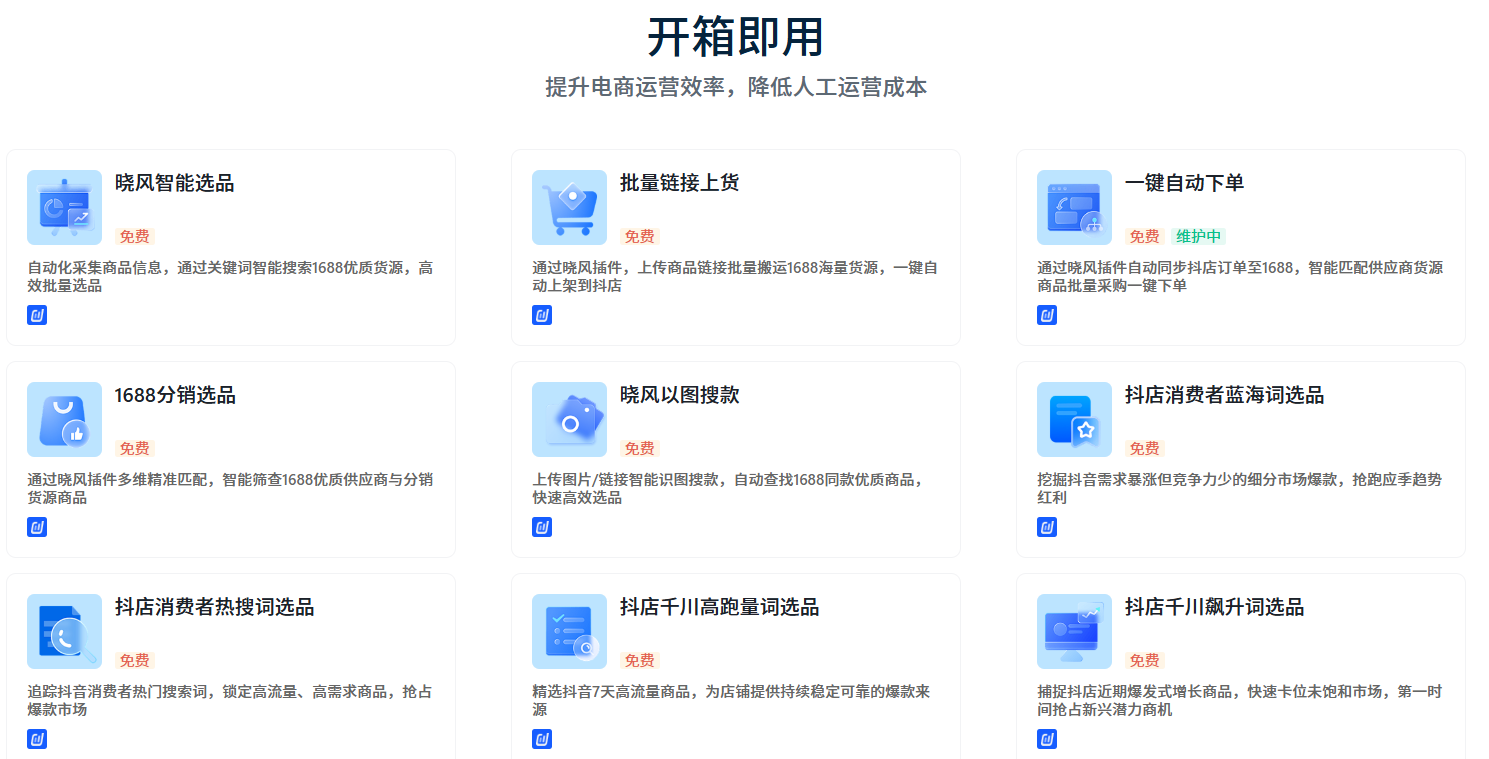The width and height of the screenshot is (1489, 759).
Task: Click the 免费 tag under 一键自动下单
Action: [1145, 237]
